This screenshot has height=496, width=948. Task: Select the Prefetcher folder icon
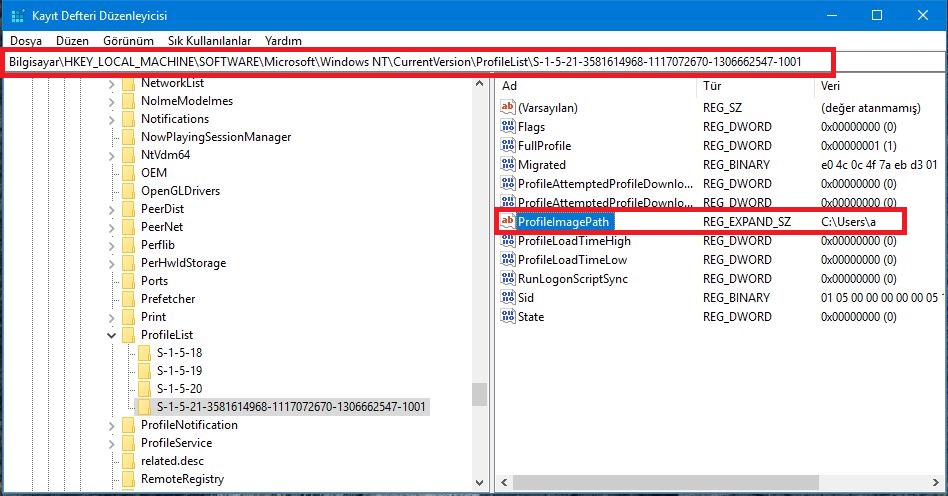pos(128,299)
